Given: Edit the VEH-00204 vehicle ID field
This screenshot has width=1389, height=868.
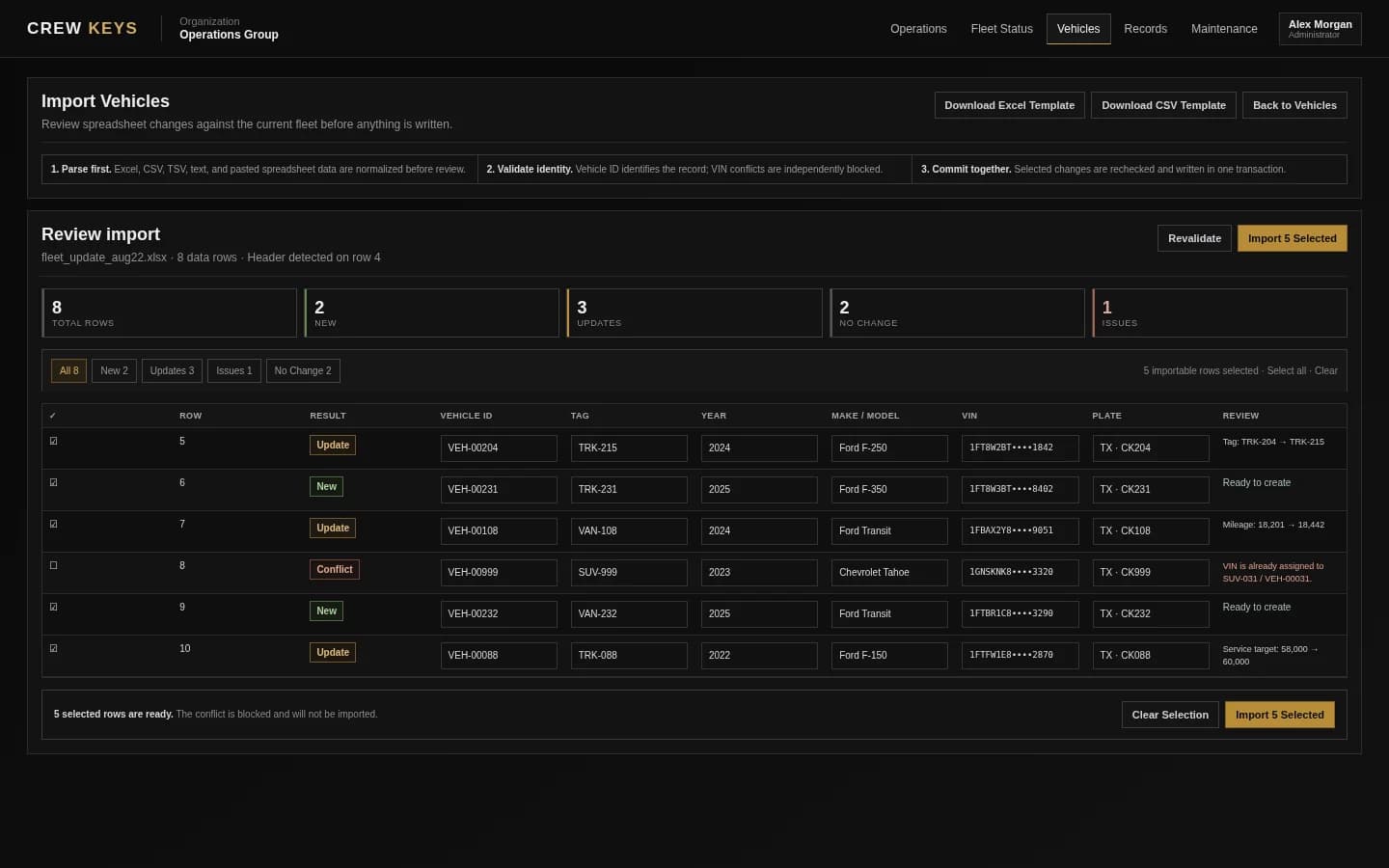Looking at the screenshot, I should (x=499, y=448).
